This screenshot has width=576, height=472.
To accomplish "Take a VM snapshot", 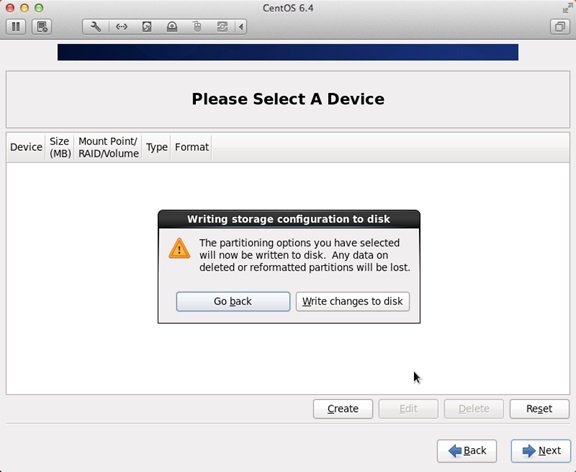I will tap(42, 27).
